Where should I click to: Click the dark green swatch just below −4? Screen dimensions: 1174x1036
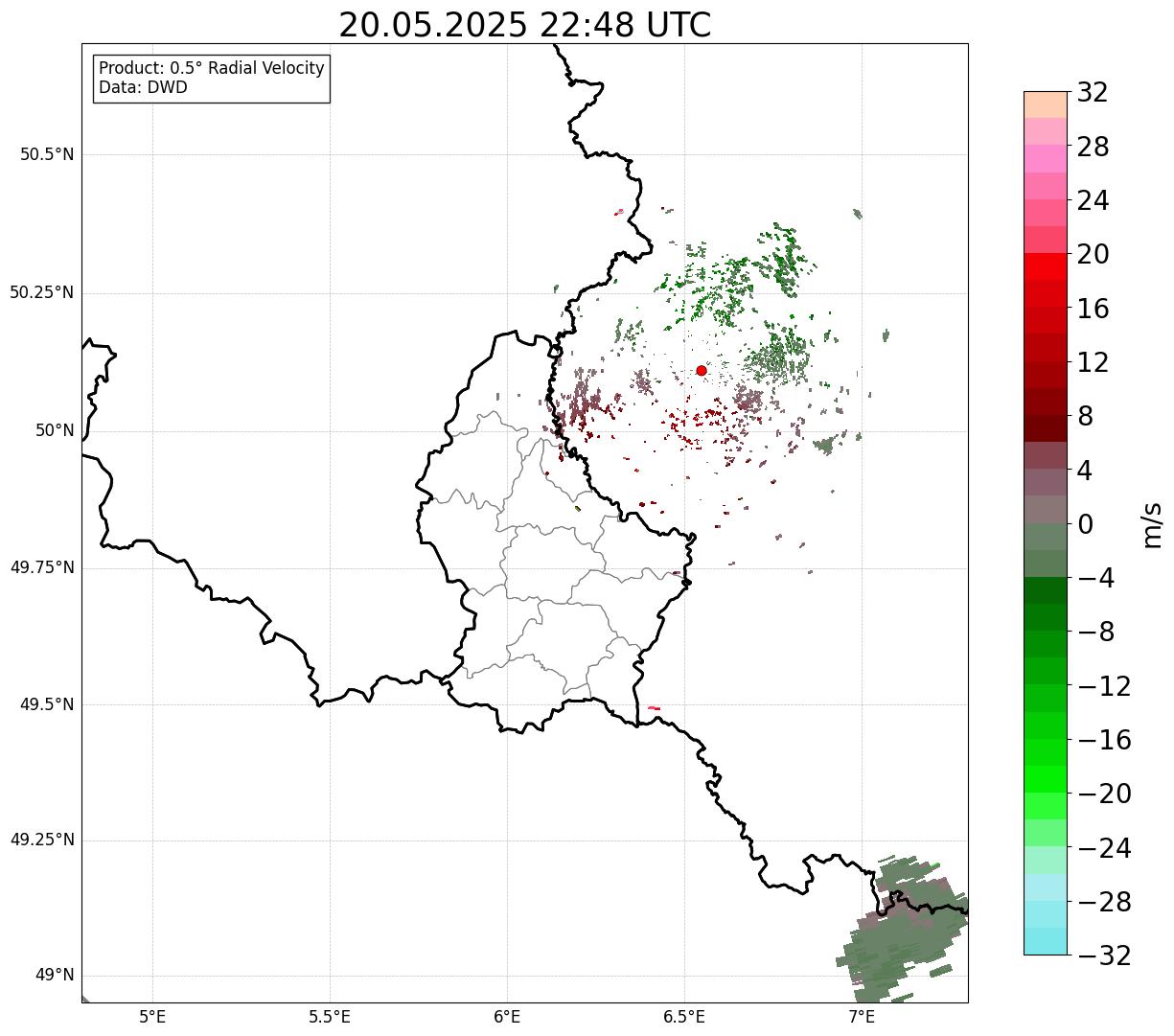(1045, 590)
